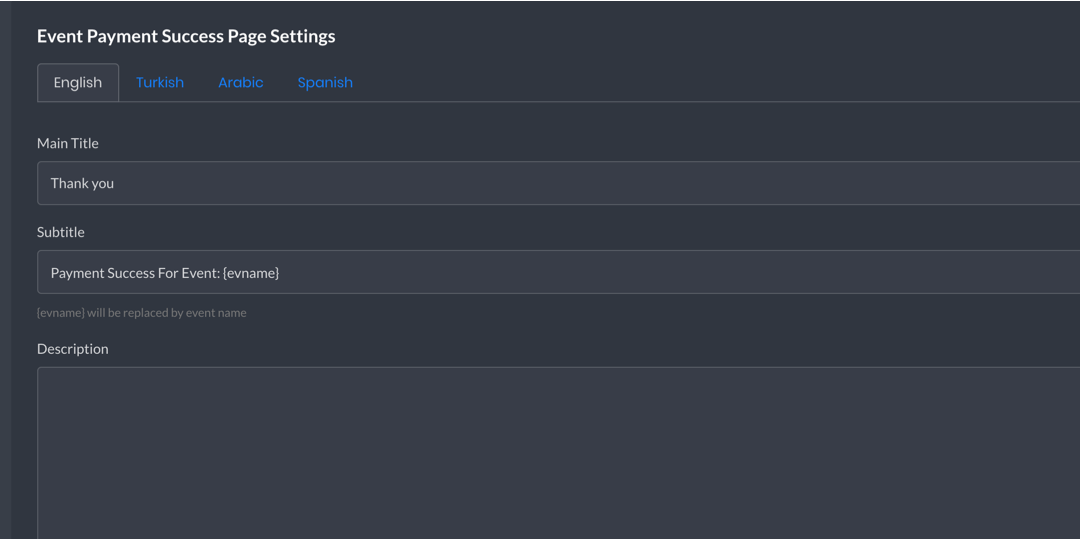Click into the Subtitle input field
This screenshot has width=1080, height=539.
tap(559, 272)
